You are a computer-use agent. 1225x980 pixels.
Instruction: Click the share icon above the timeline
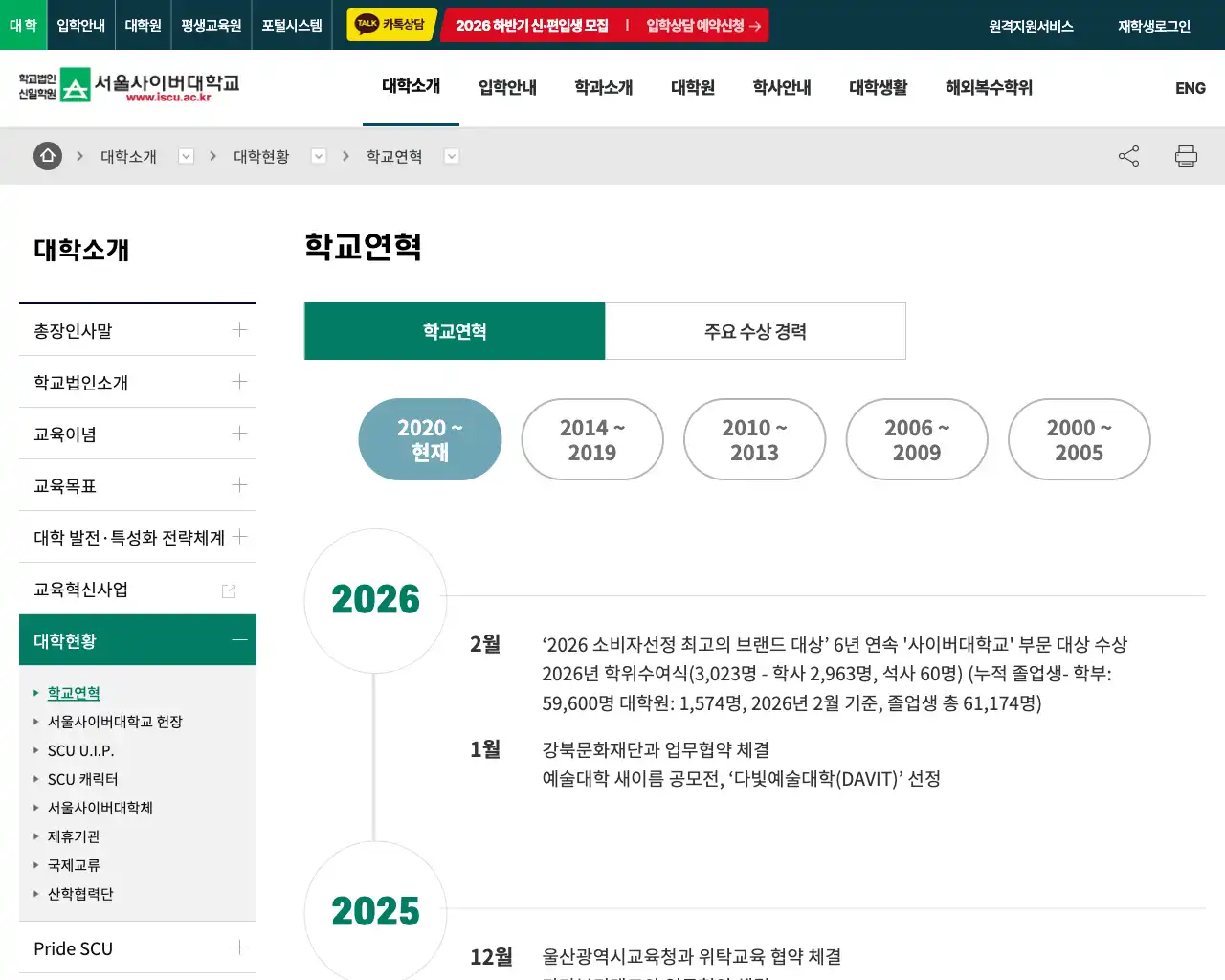(1128, 156)
